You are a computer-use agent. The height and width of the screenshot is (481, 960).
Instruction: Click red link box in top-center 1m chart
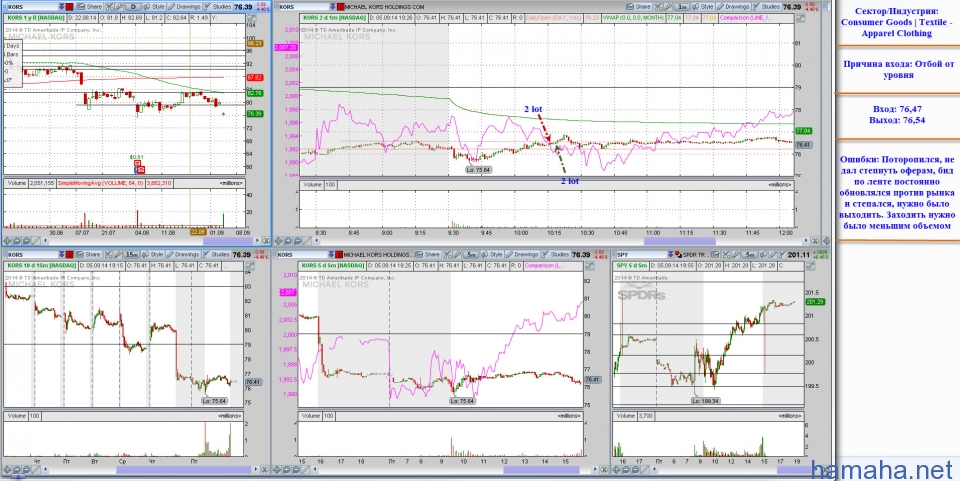click(340, 7)
